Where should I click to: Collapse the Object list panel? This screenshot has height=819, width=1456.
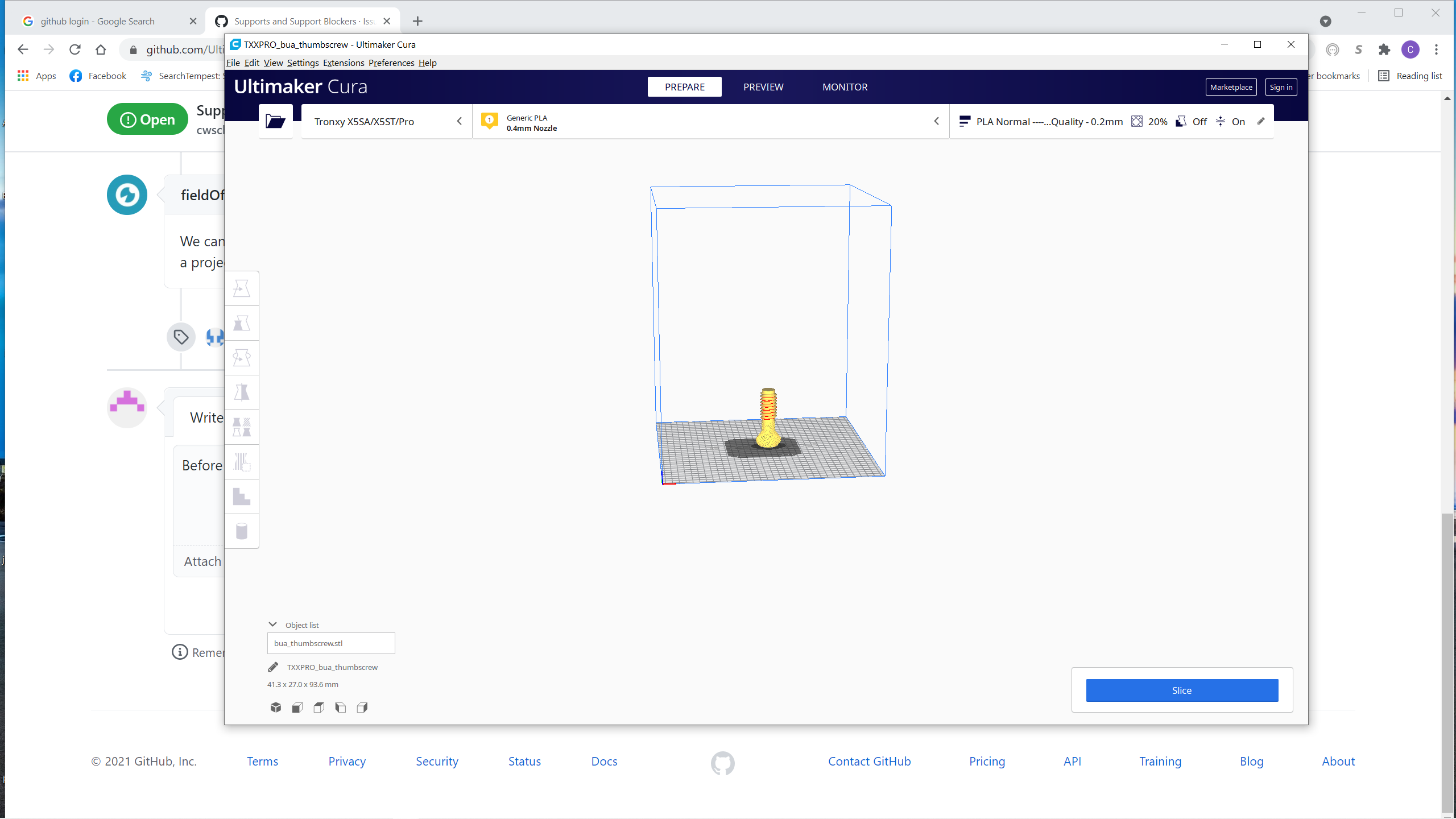coord(273,624)
